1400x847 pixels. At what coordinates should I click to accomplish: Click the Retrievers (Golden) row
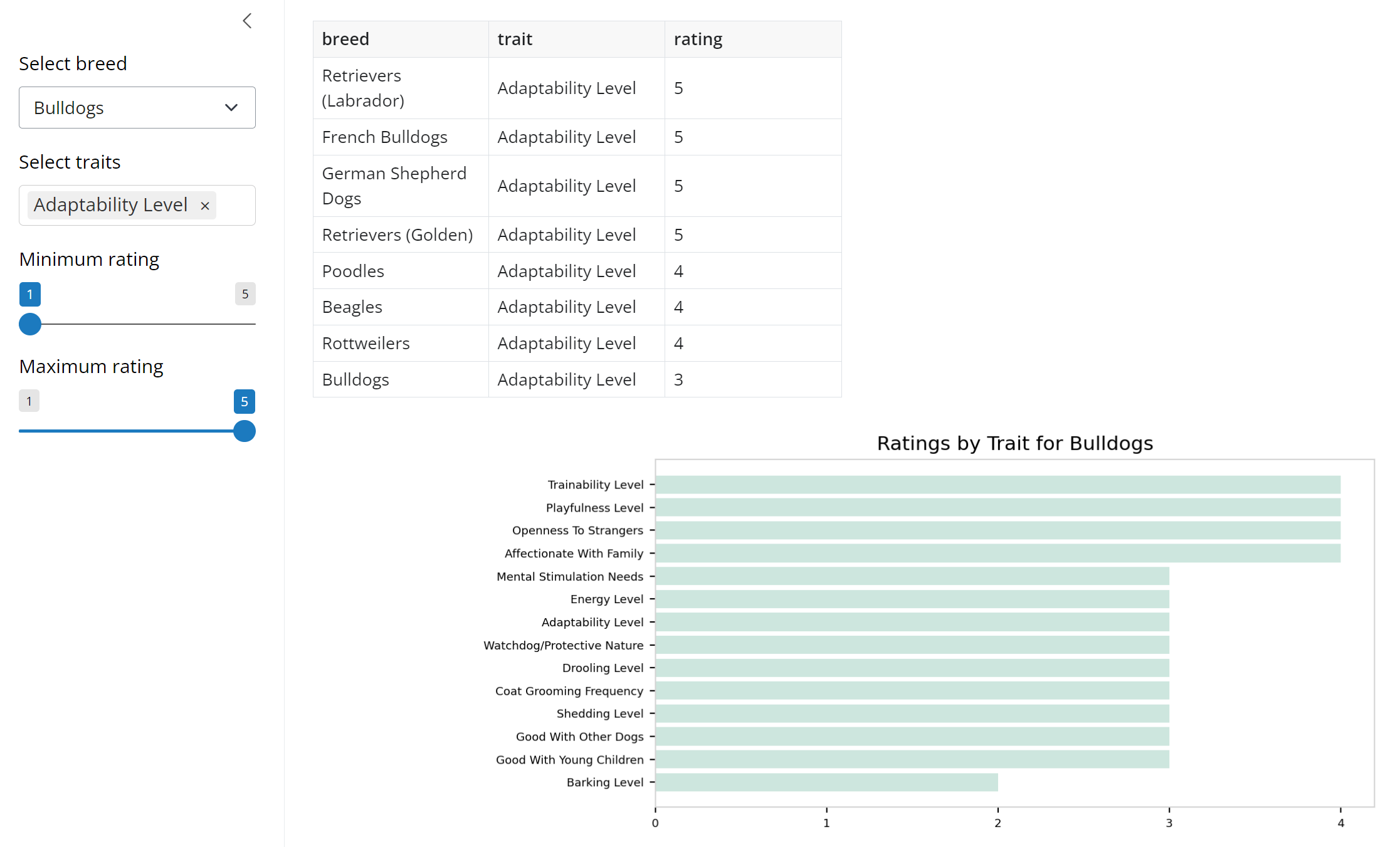point(397,234)
